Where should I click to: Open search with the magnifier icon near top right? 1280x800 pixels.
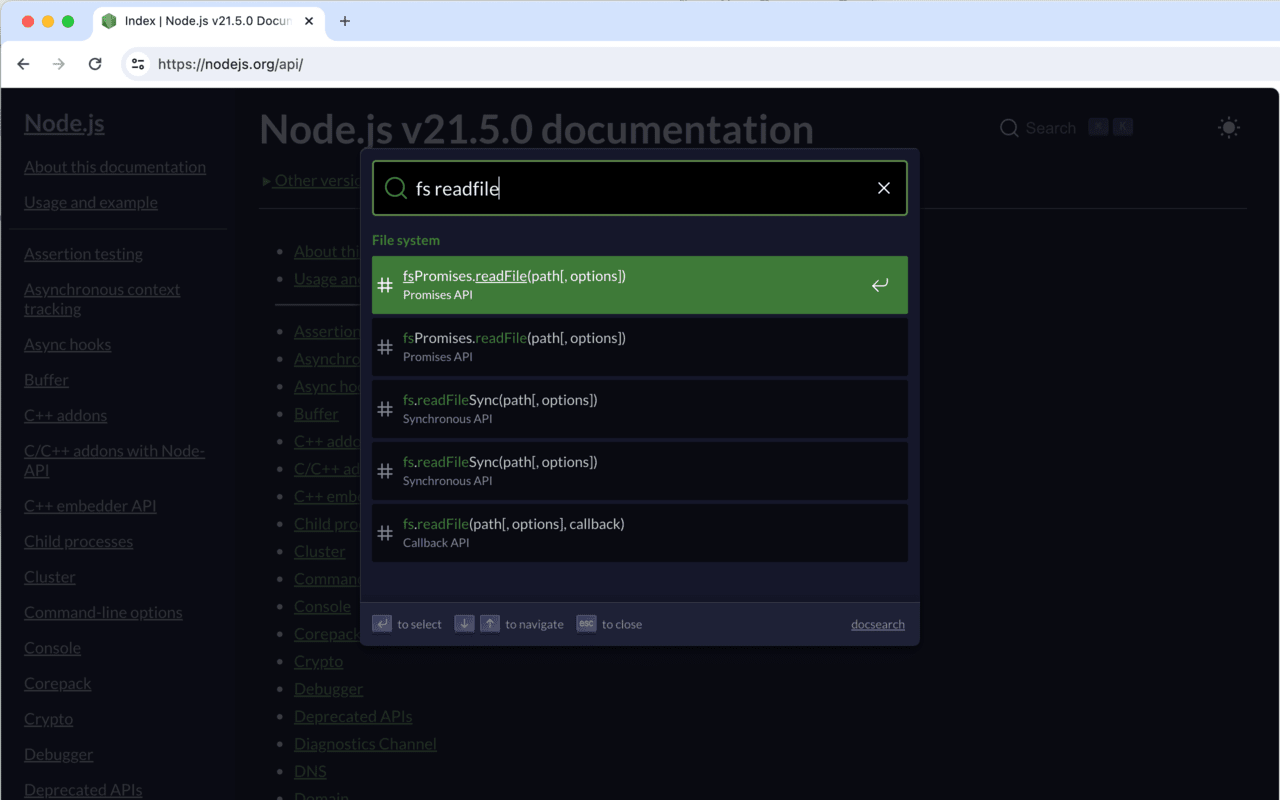point(1009,128)
